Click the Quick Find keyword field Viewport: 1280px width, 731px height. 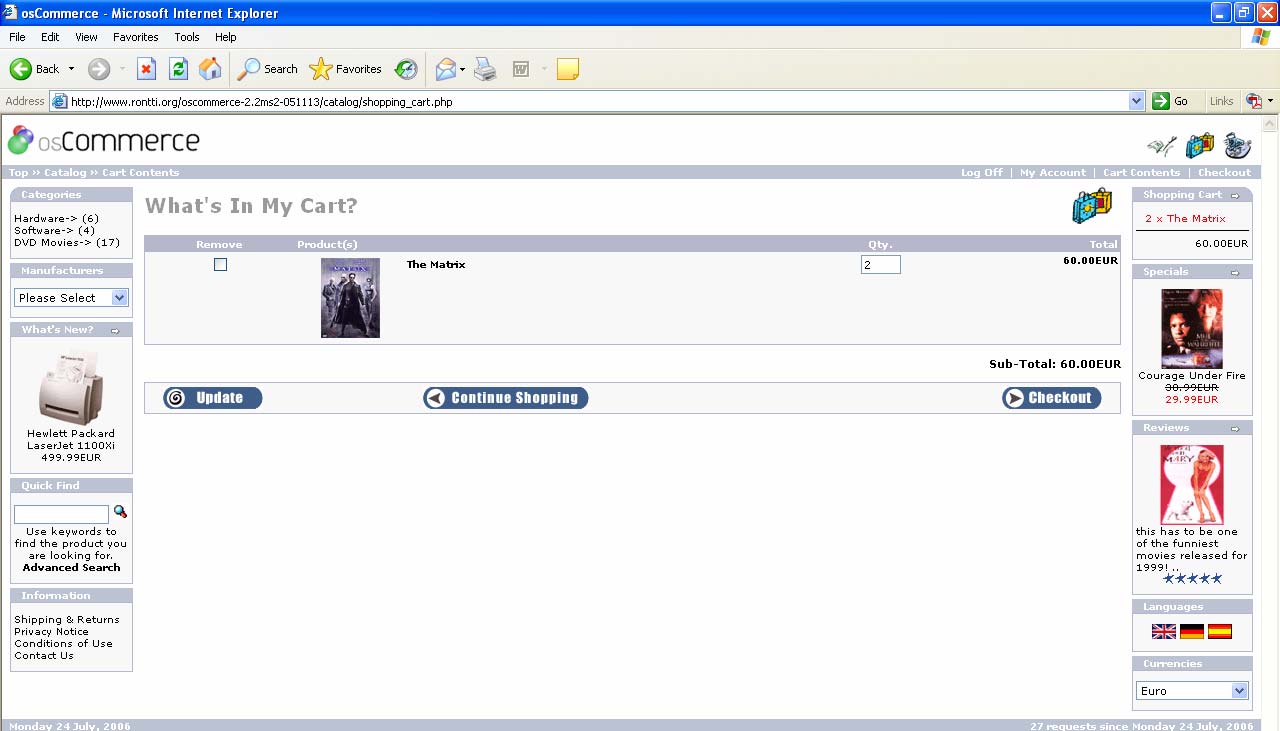[x=61, y=514]
